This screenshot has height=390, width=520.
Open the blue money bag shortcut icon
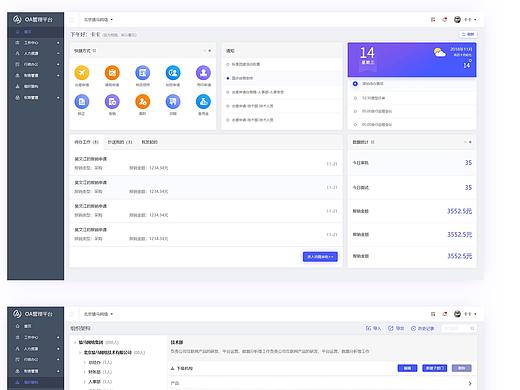(203, 102)
